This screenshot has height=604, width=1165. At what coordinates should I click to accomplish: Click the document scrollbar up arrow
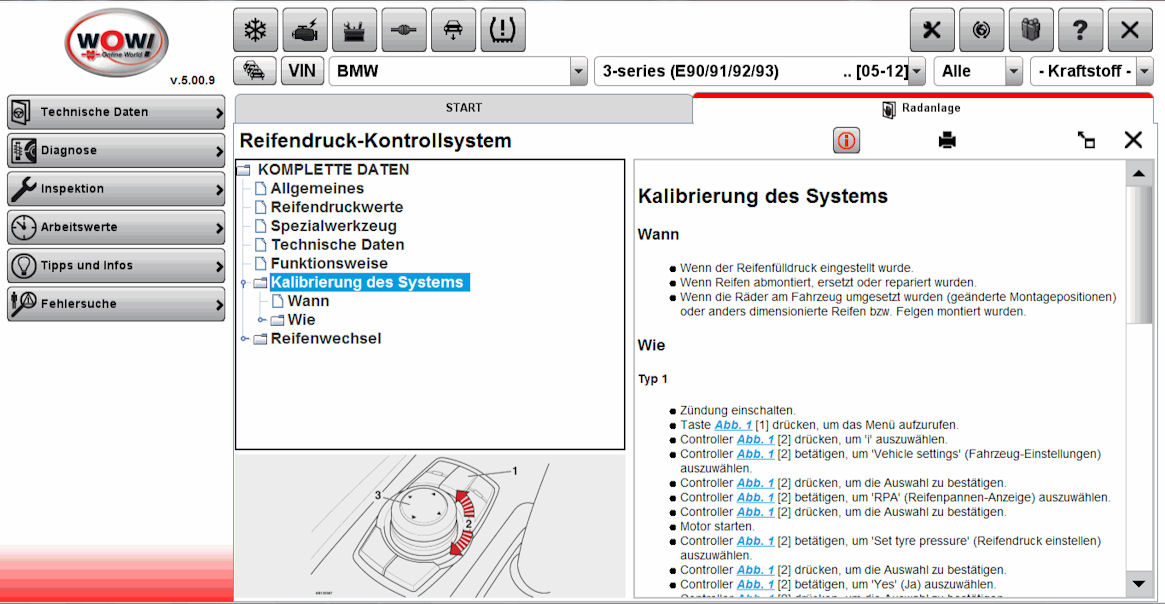pos(1139,174)
